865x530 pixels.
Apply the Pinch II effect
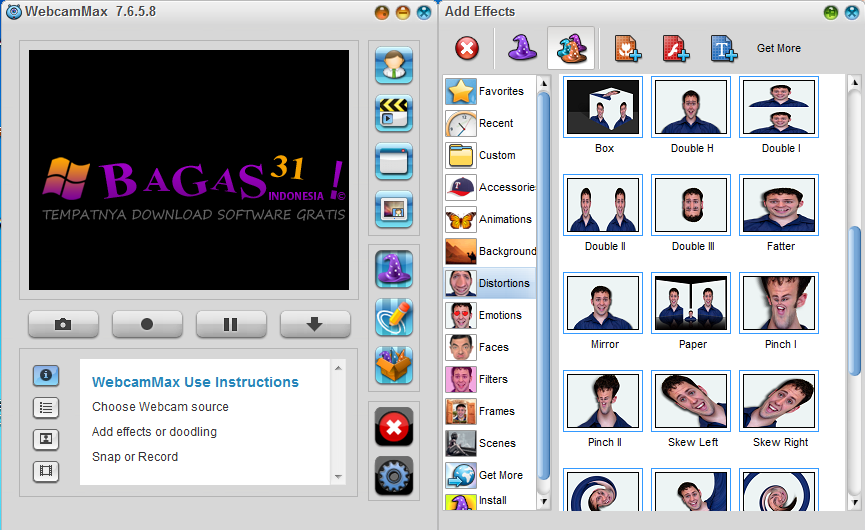coord(603,401)
